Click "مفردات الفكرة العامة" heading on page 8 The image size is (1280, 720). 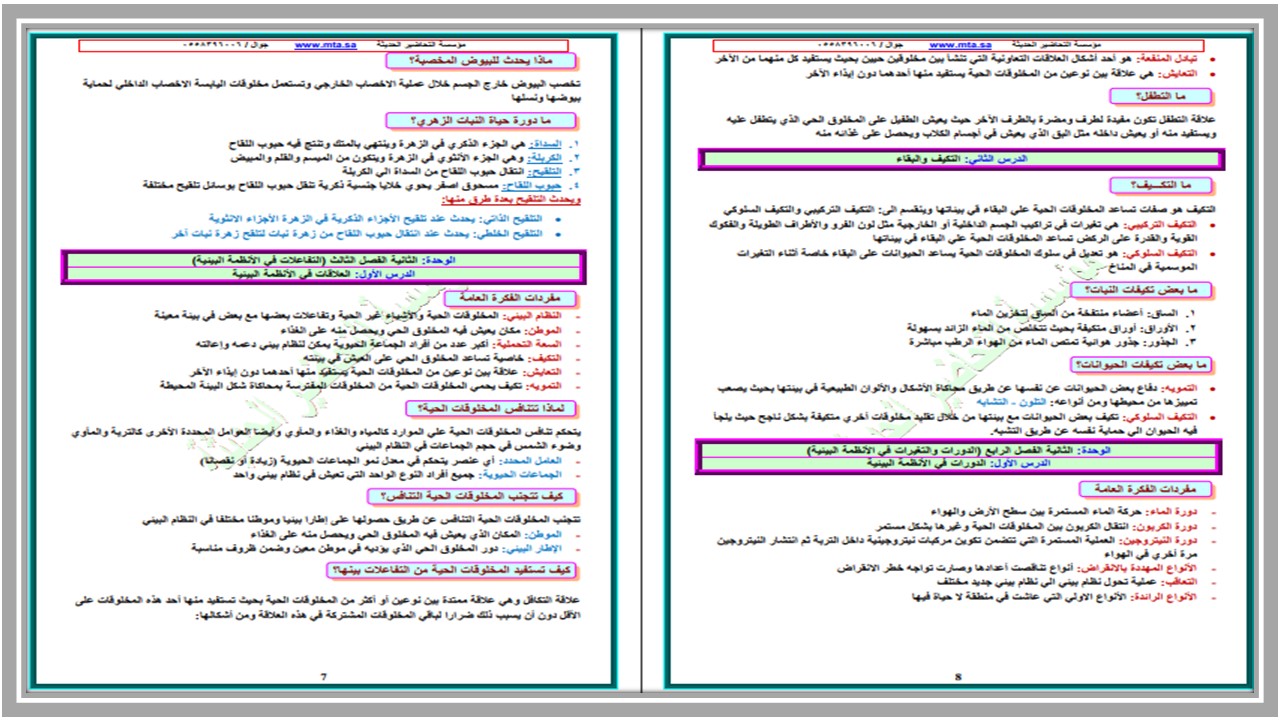pos(1146,489)
